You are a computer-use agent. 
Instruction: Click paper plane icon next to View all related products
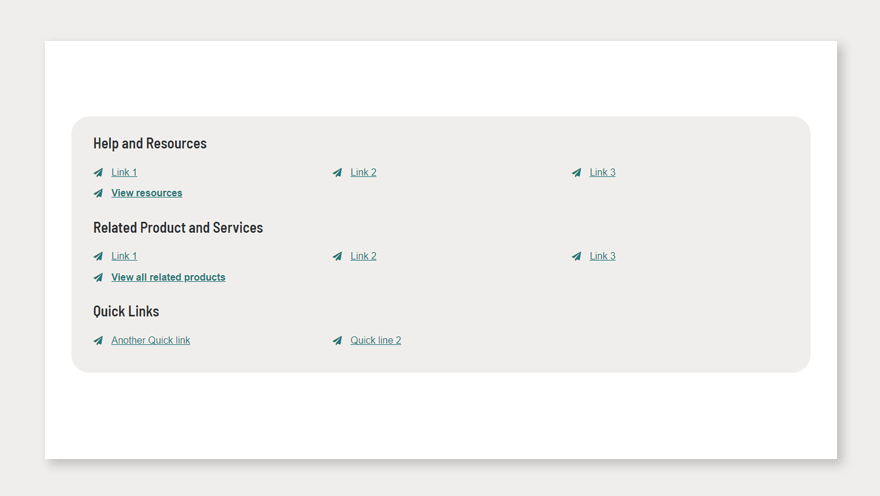point(98,278)
